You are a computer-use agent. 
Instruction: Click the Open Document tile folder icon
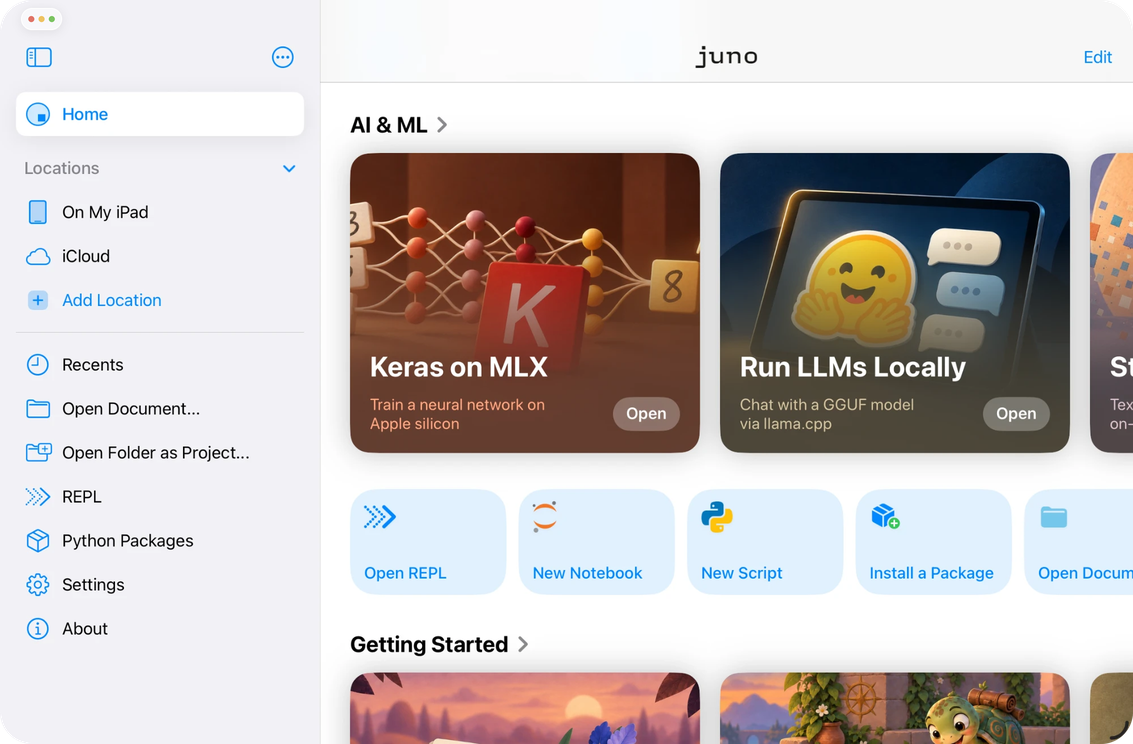point(1054,516)
